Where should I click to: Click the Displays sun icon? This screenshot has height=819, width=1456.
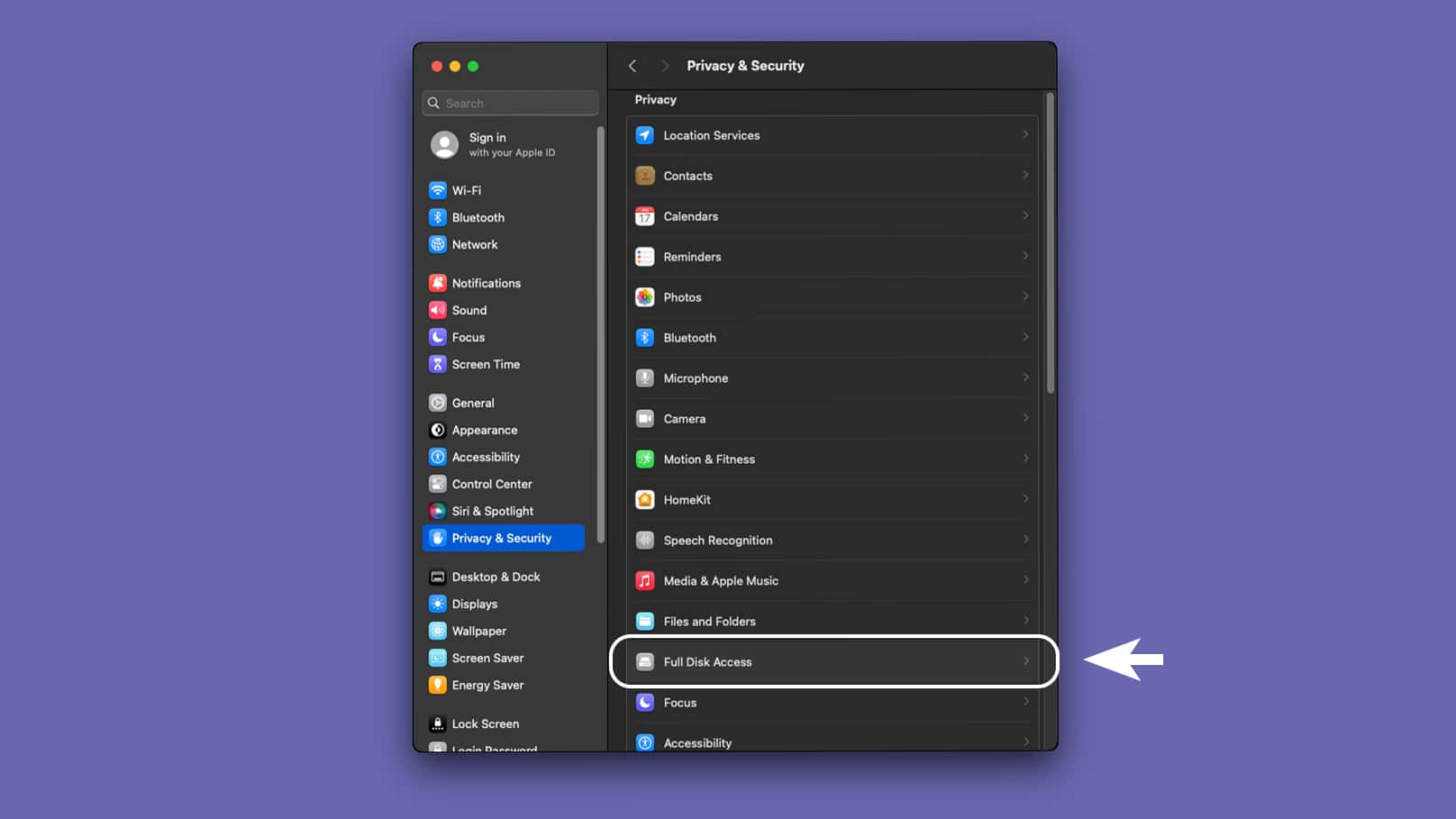[x=438, y=604]
